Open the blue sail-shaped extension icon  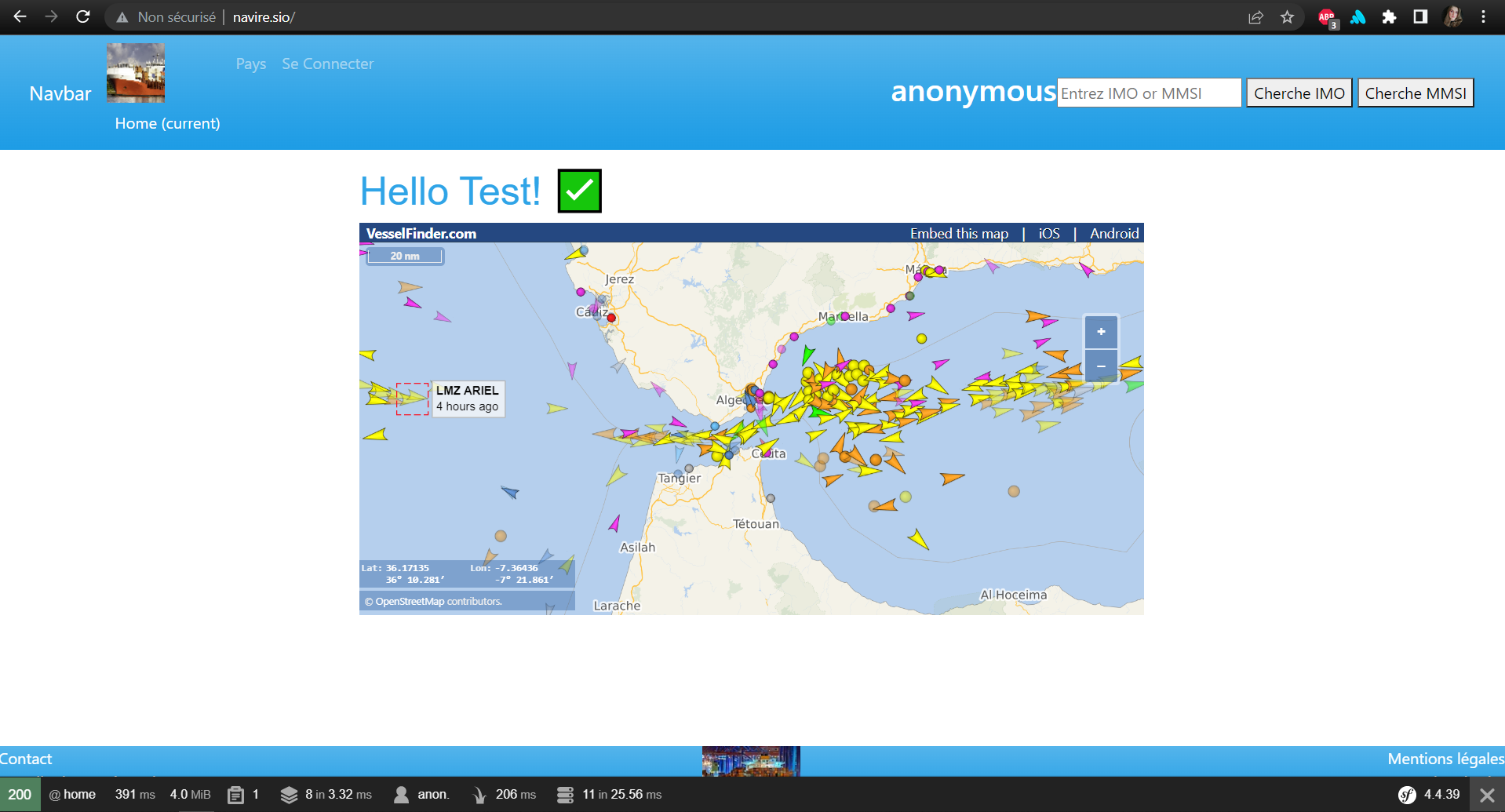[1357, 17]
